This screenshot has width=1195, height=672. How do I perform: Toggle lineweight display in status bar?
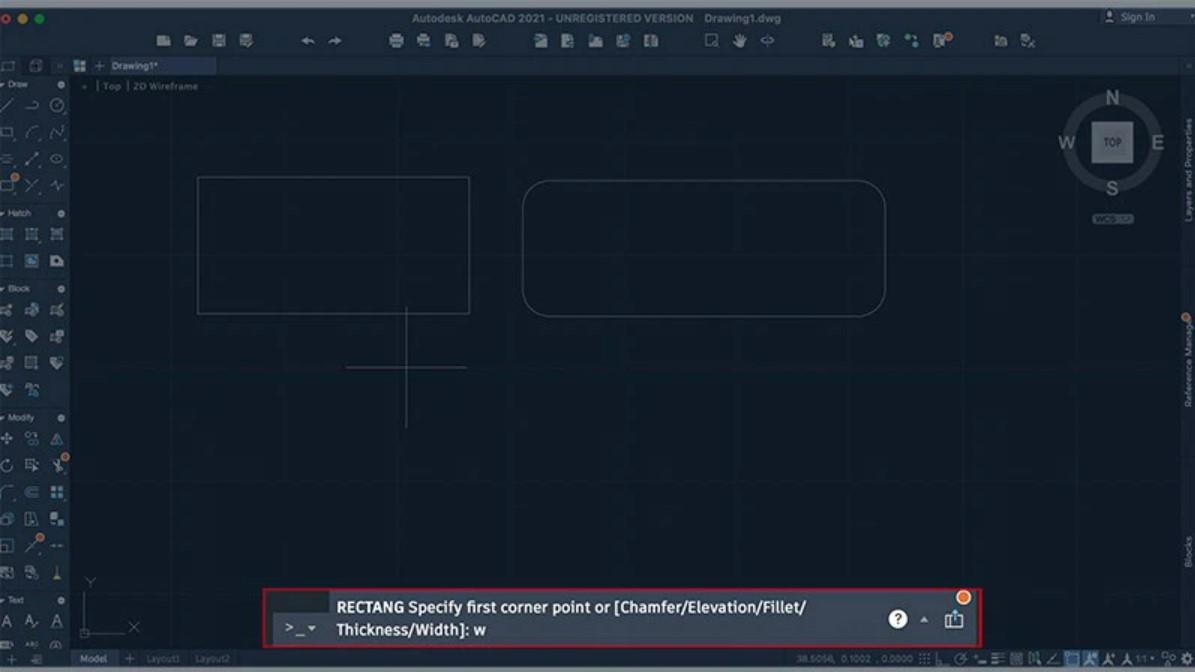tap(998, 659)
